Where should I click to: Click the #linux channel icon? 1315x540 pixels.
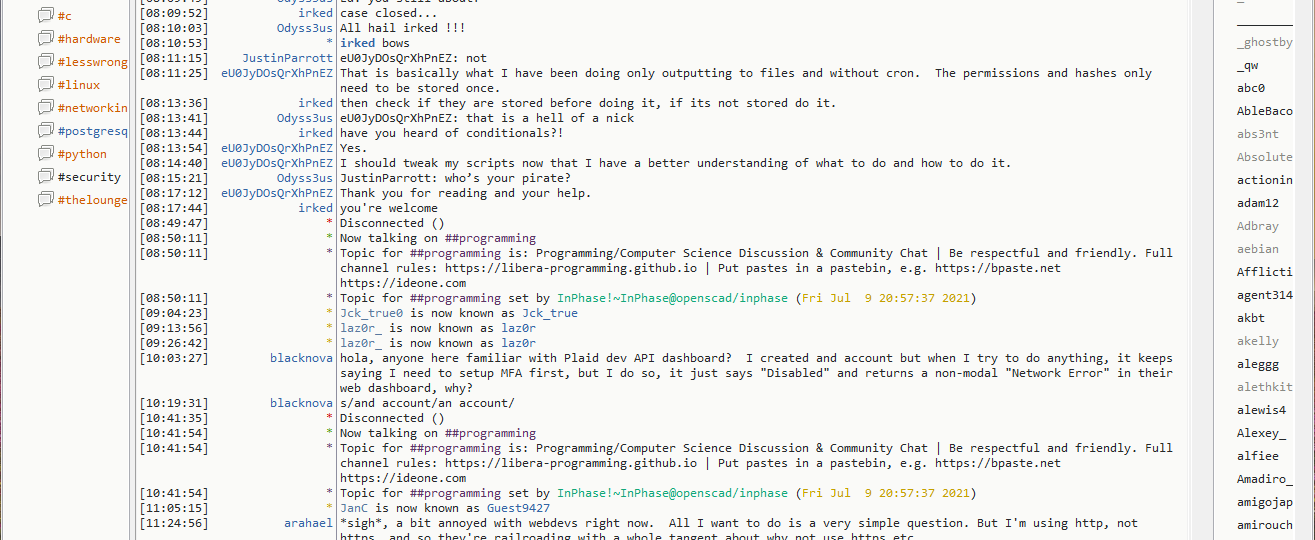click(45, 85)
